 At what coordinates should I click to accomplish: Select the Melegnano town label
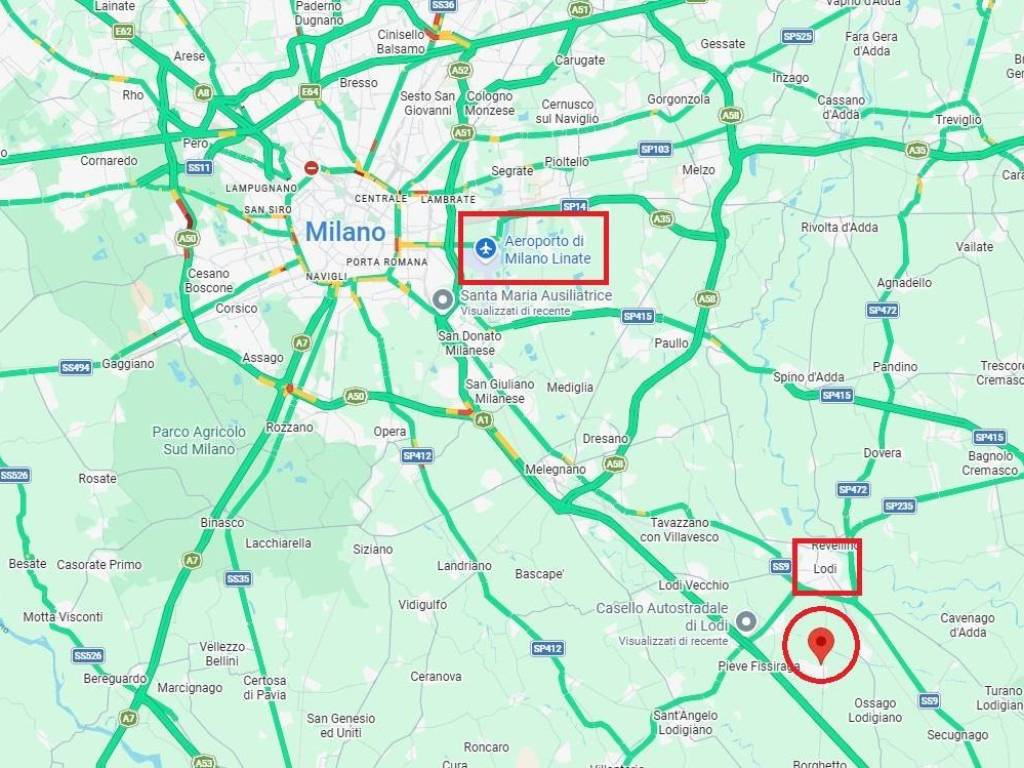[x=555, y=469]
